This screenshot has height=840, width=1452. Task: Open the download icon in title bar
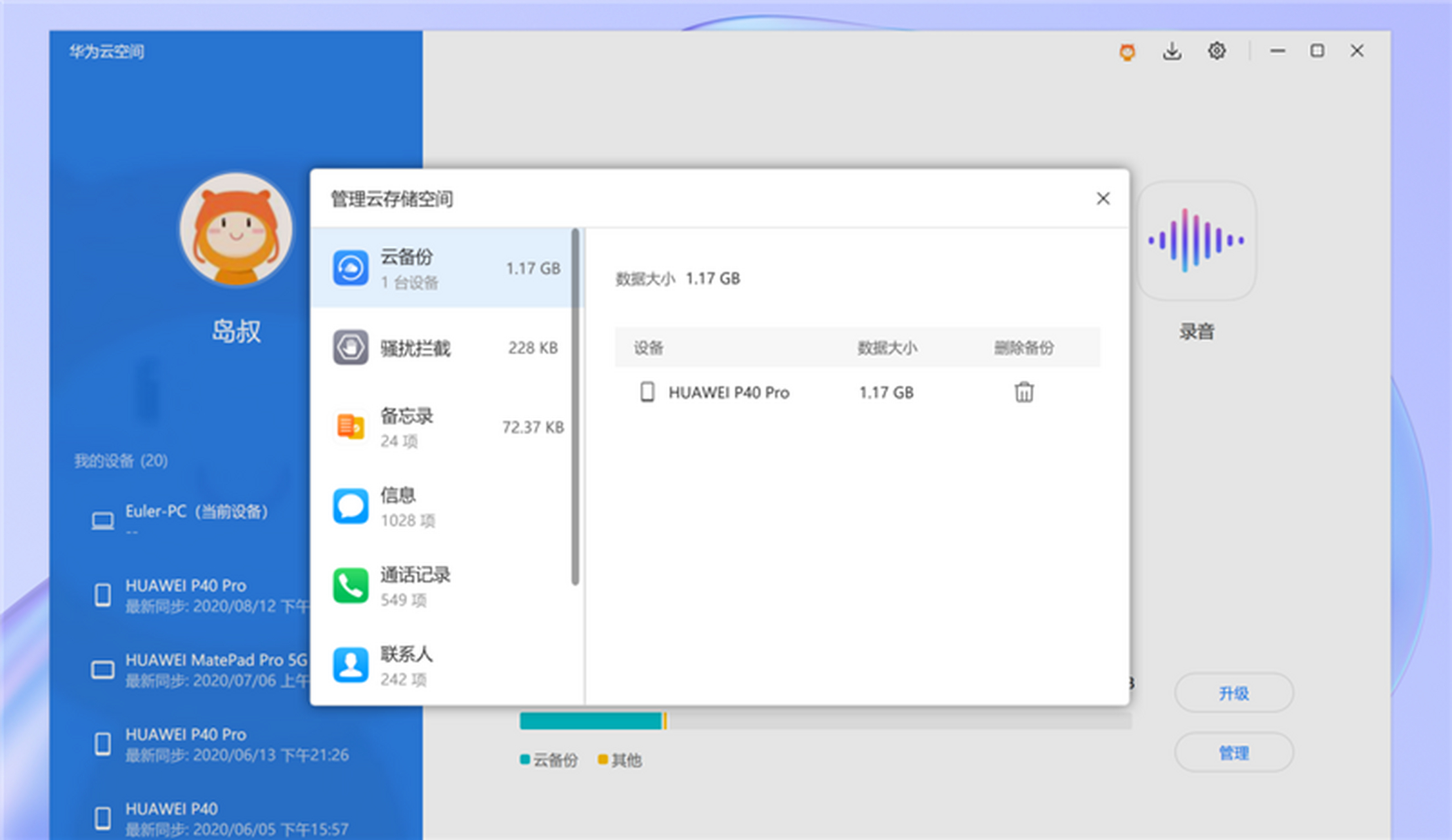(x=1172, y=51)
